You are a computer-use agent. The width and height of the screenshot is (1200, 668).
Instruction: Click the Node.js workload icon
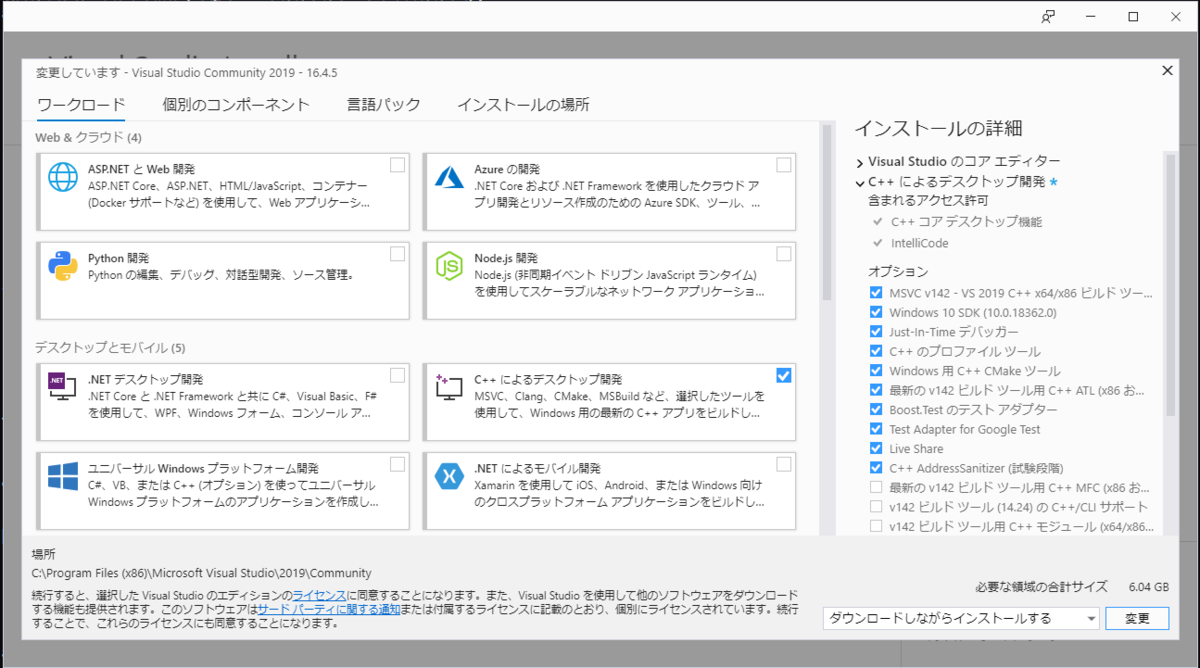pyautogui.click(x=448, y=265)
